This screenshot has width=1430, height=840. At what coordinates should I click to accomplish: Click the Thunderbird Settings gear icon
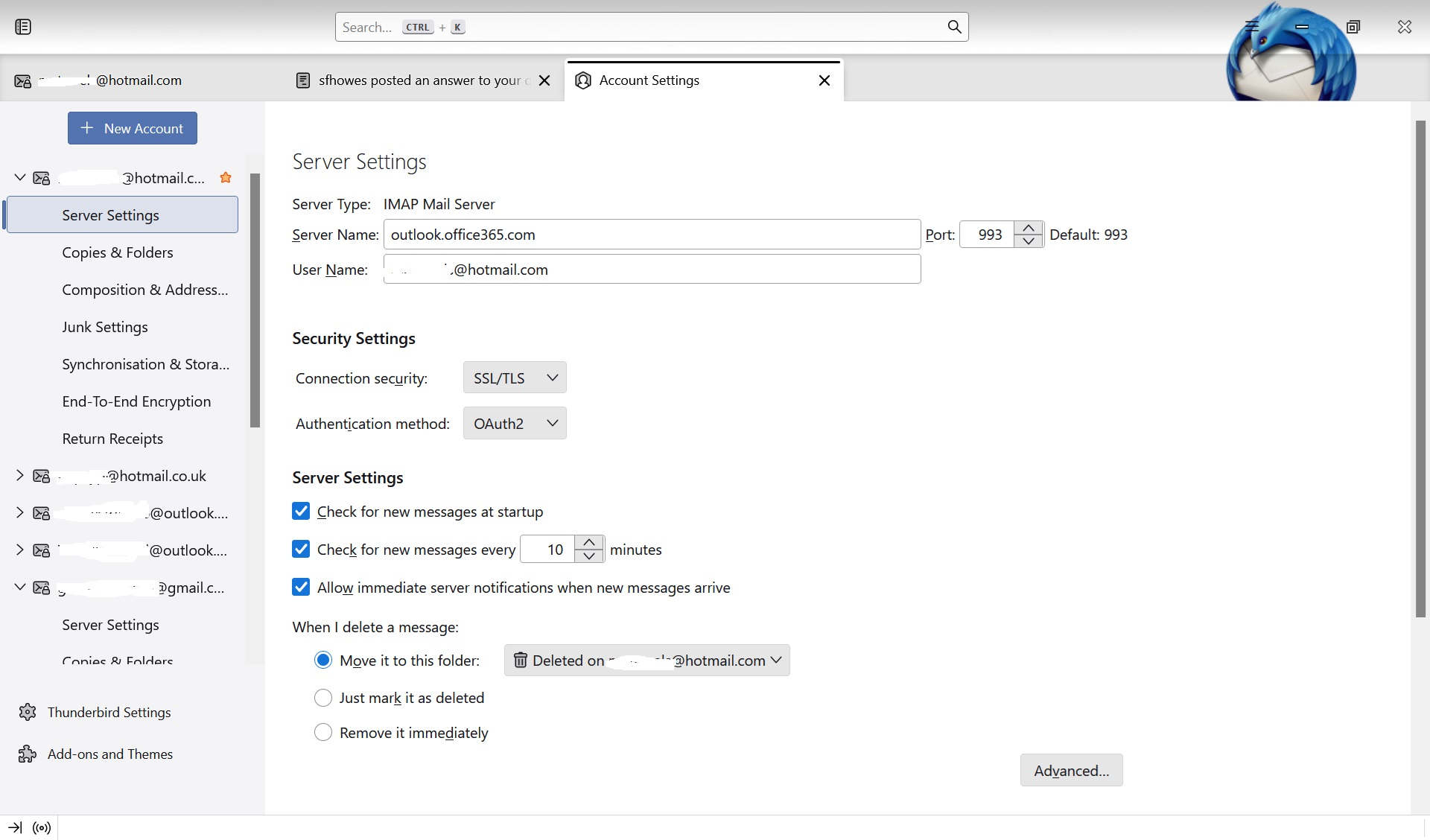(28, 712)
